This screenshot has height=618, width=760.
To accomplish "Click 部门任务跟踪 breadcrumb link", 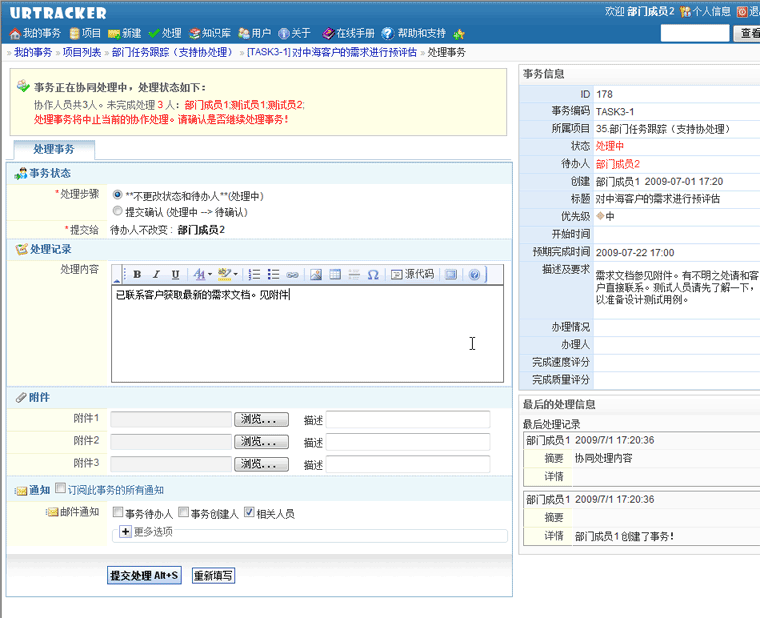I will (174, 52).
